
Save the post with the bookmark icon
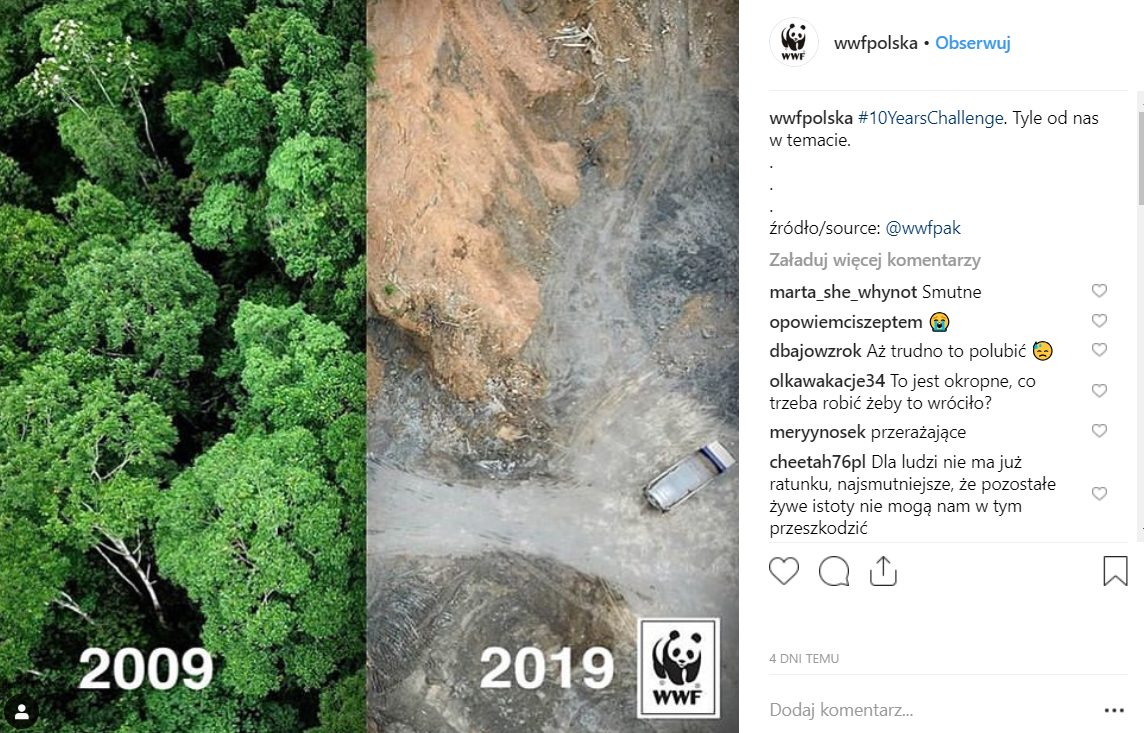pyautogui.click(x=1115, y=571)
